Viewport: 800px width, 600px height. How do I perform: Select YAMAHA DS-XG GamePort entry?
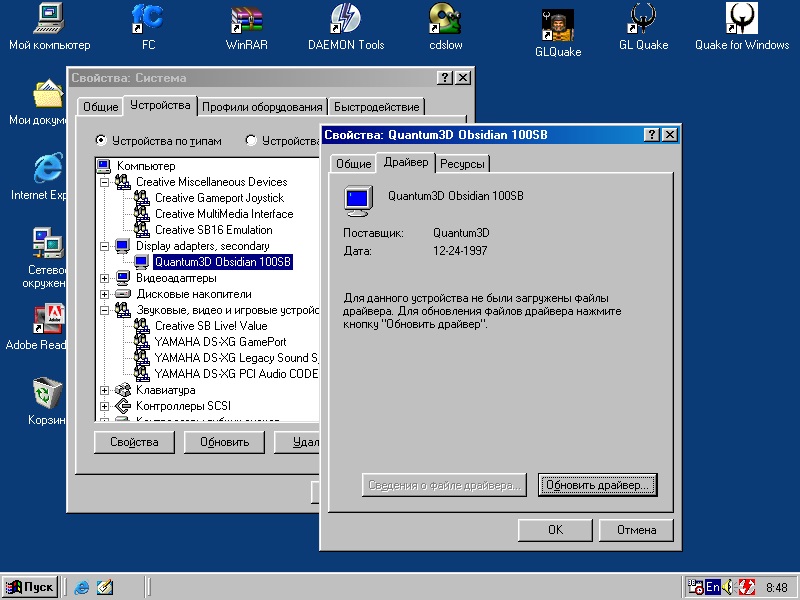[220, 342]
